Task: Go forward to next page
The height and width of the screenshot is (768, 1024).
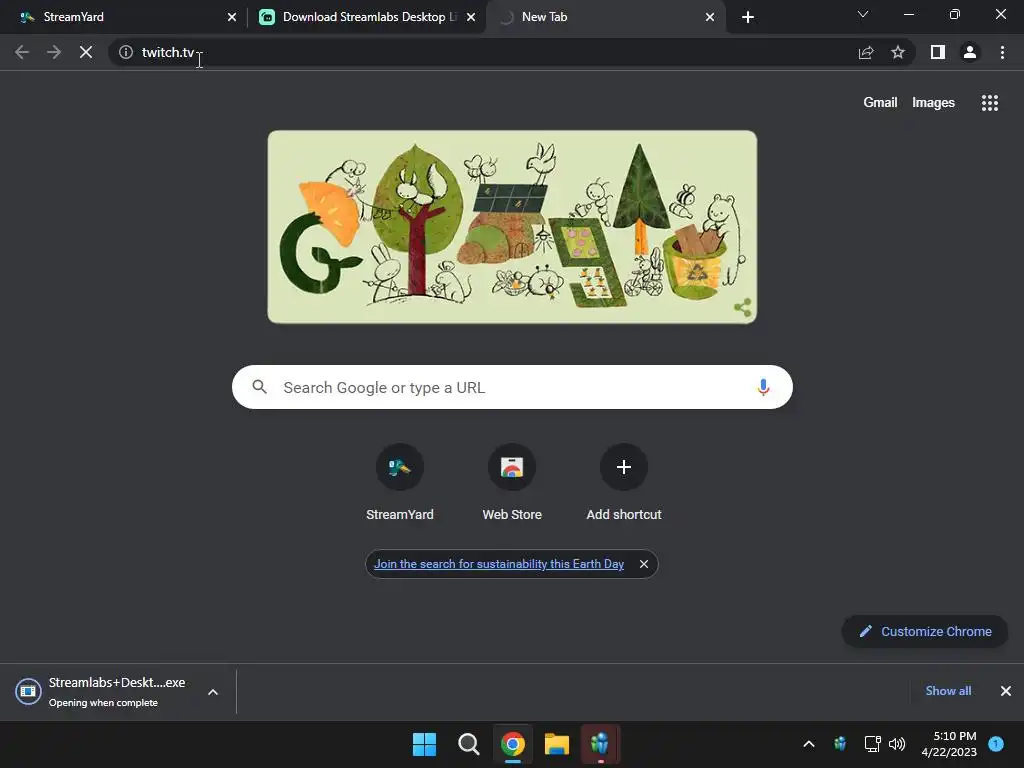Action: tap(54, 52)
